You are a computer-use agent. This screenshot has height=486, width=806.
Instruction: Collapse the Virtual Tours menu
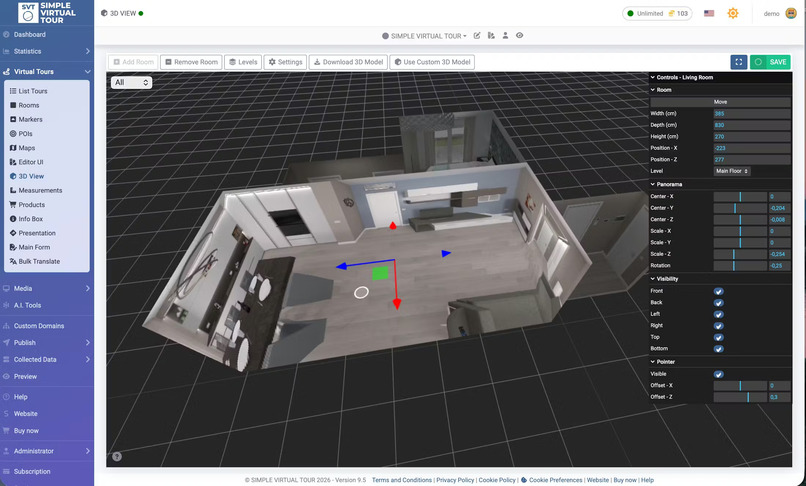click(x=46, y=71)
